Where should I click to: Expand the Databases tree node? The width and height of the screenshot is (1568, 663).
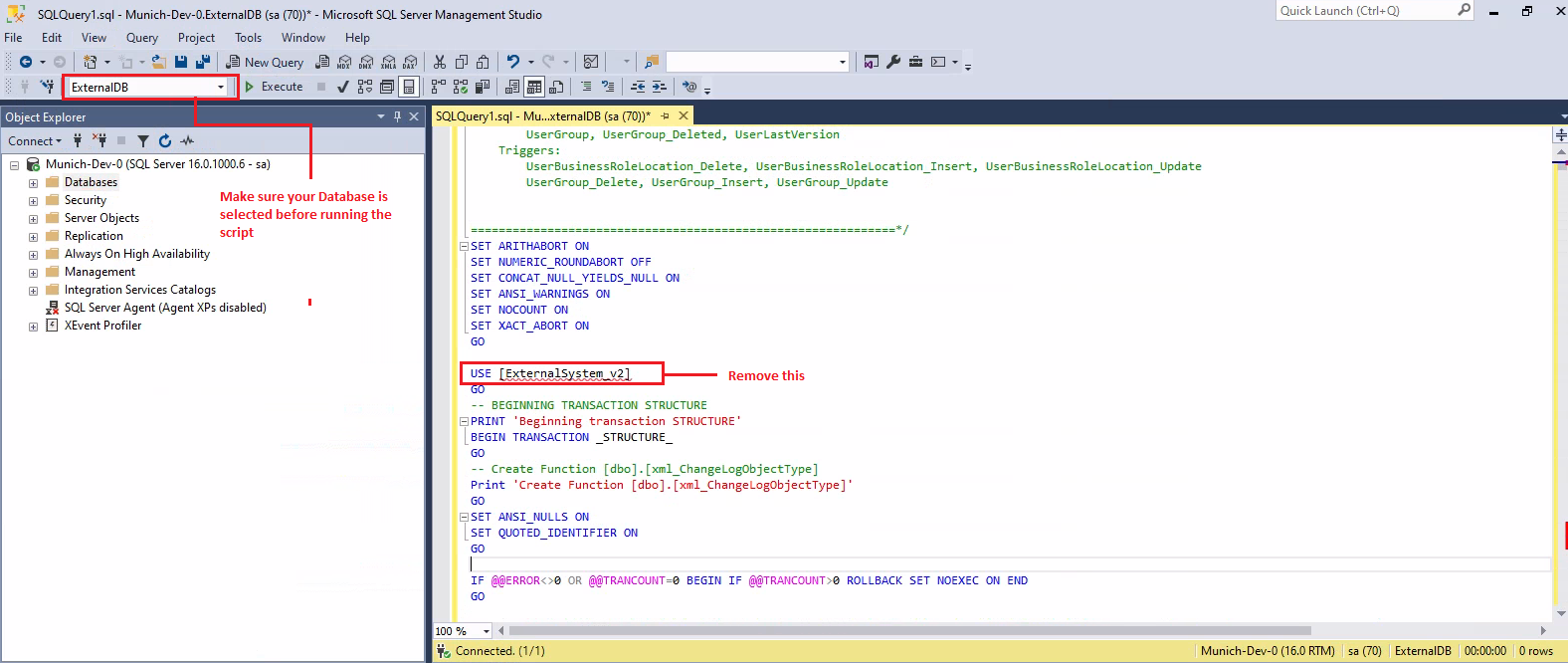point(33,183)
